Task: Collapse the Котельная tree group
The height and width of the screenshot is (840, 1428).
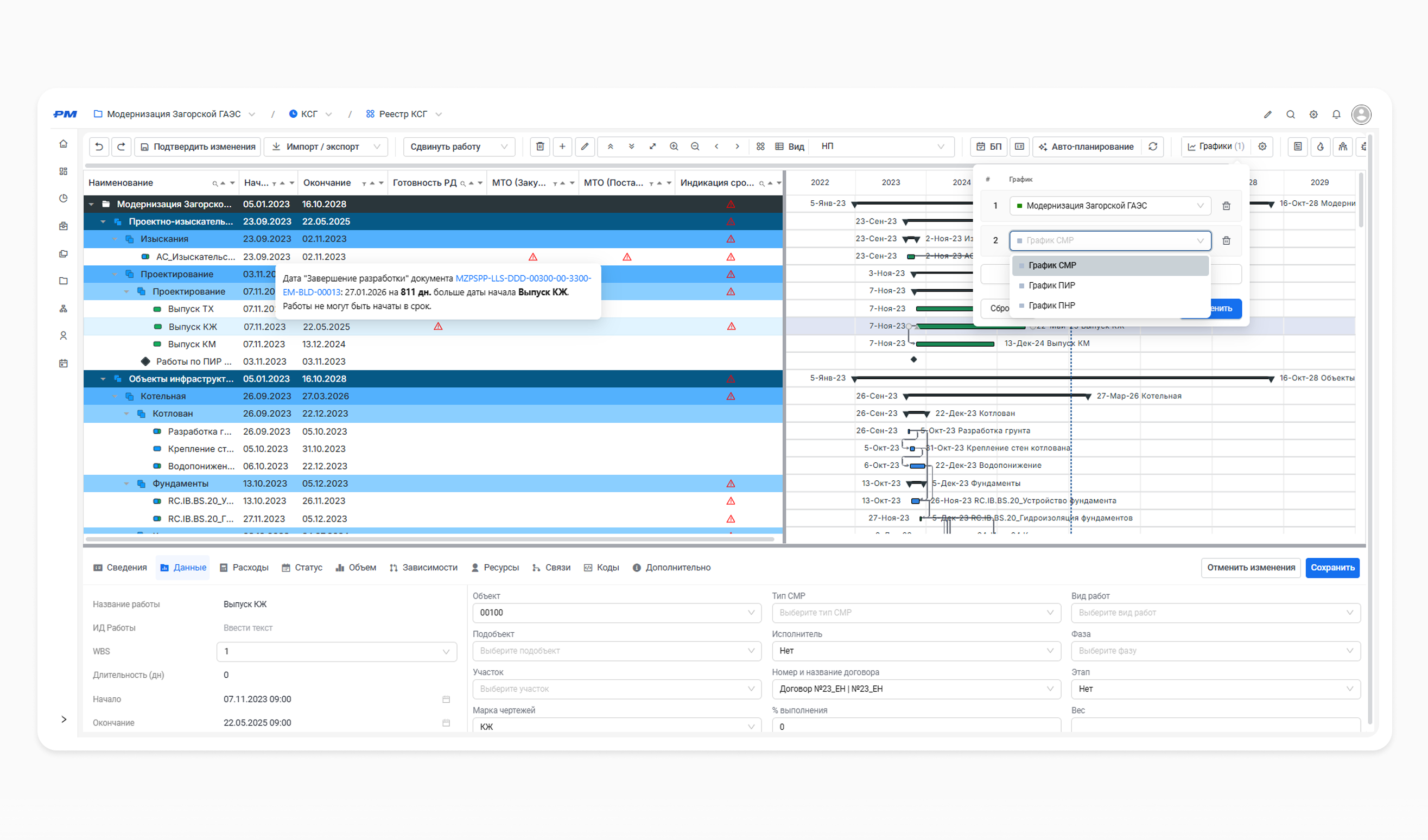Action: [115, 397]
